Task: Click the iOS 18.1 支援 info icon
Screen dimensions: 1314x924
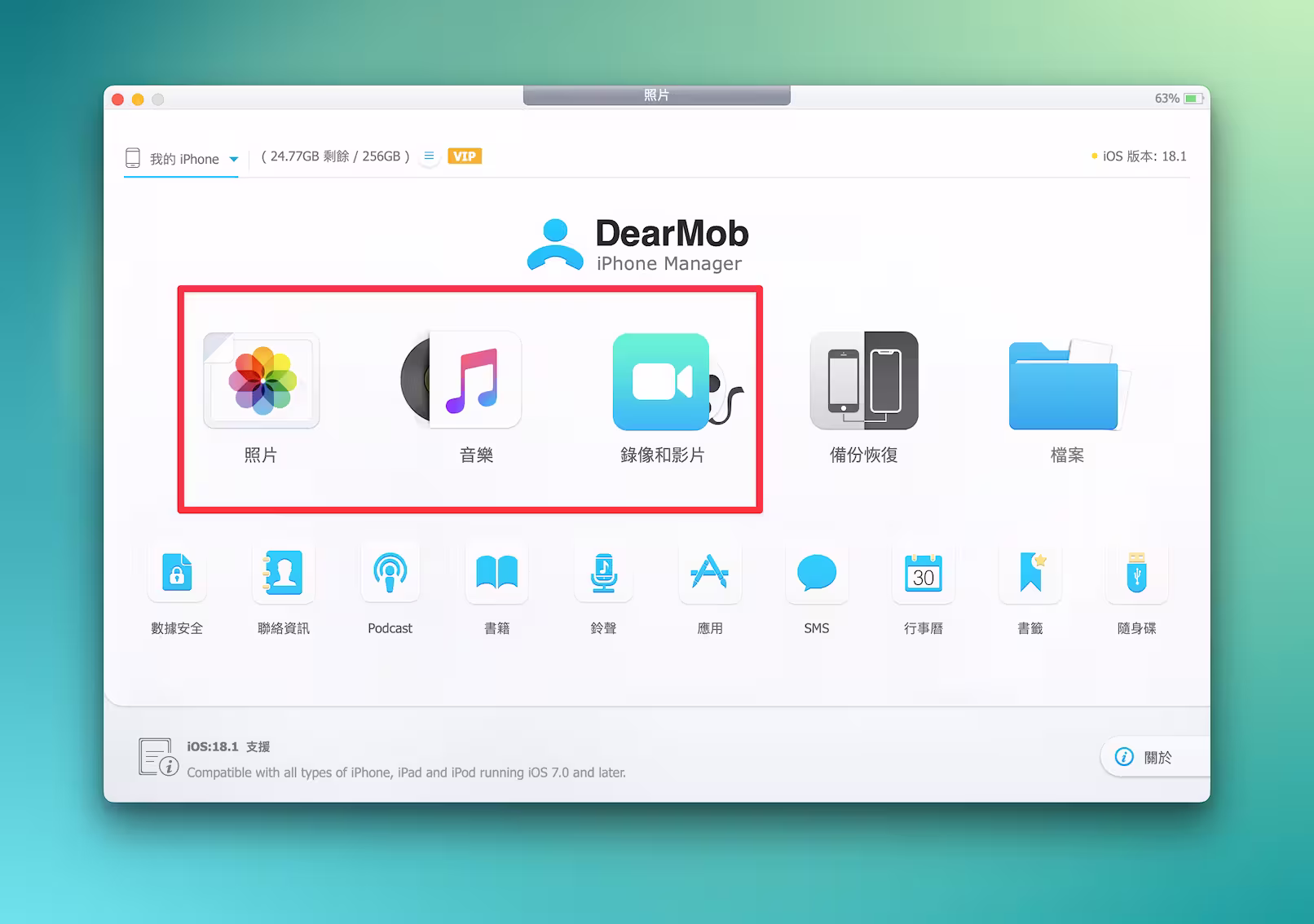Action: tap(158, 757)
